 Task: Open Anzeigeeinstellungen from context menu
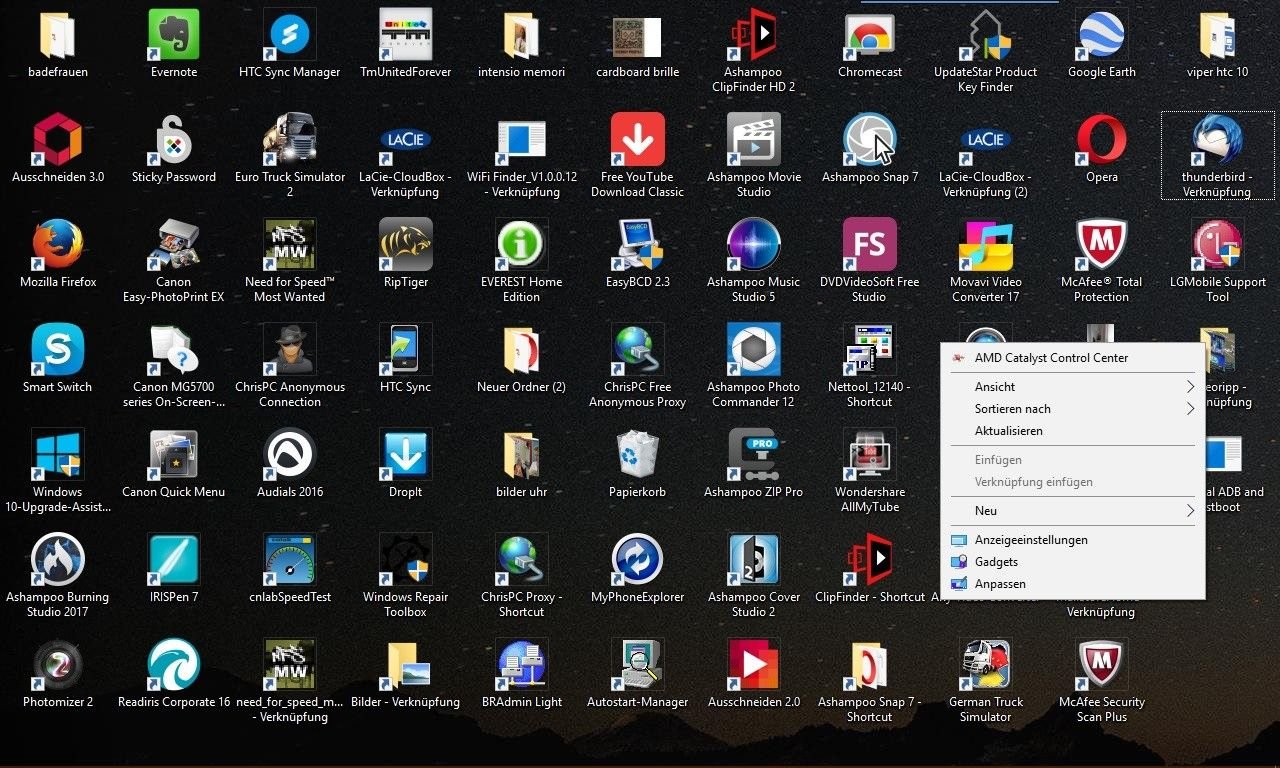tap(1072, 540)
